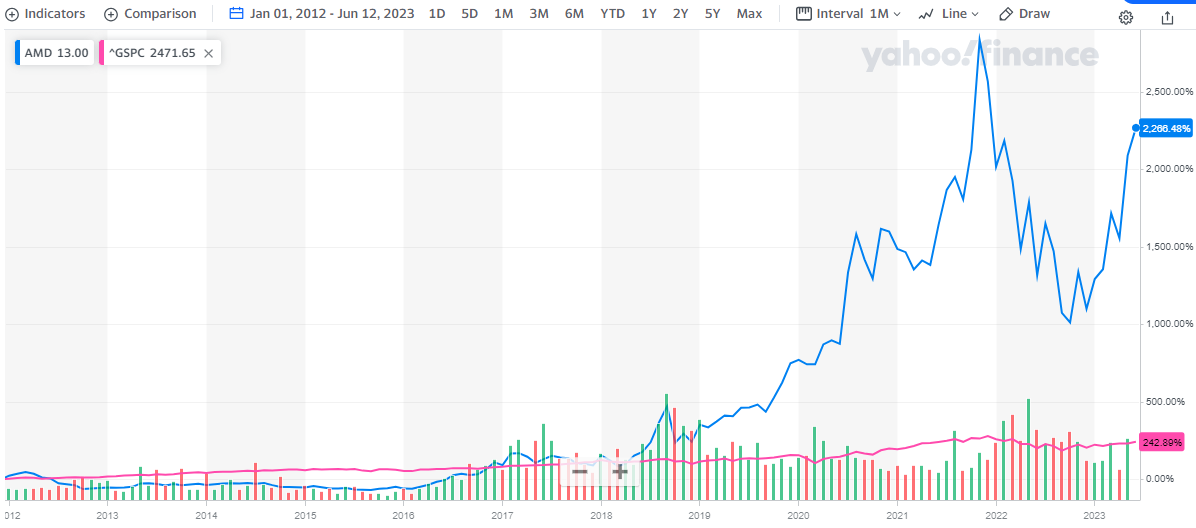
Task: Choose the 3M time range
Action: (x=539, y=14)
